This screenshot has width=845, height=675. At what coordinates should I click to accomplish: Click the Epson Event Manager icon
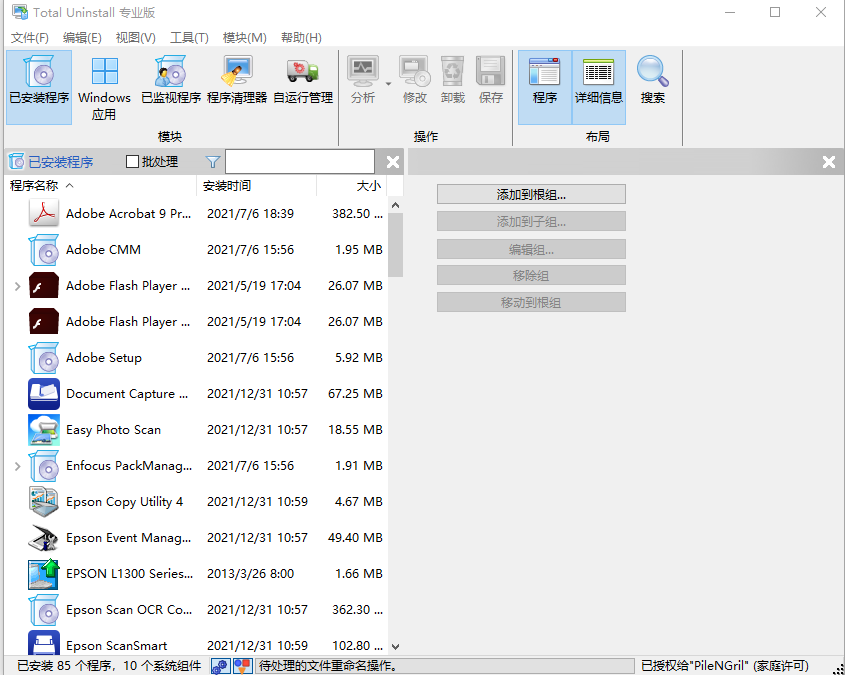(44, 538)
